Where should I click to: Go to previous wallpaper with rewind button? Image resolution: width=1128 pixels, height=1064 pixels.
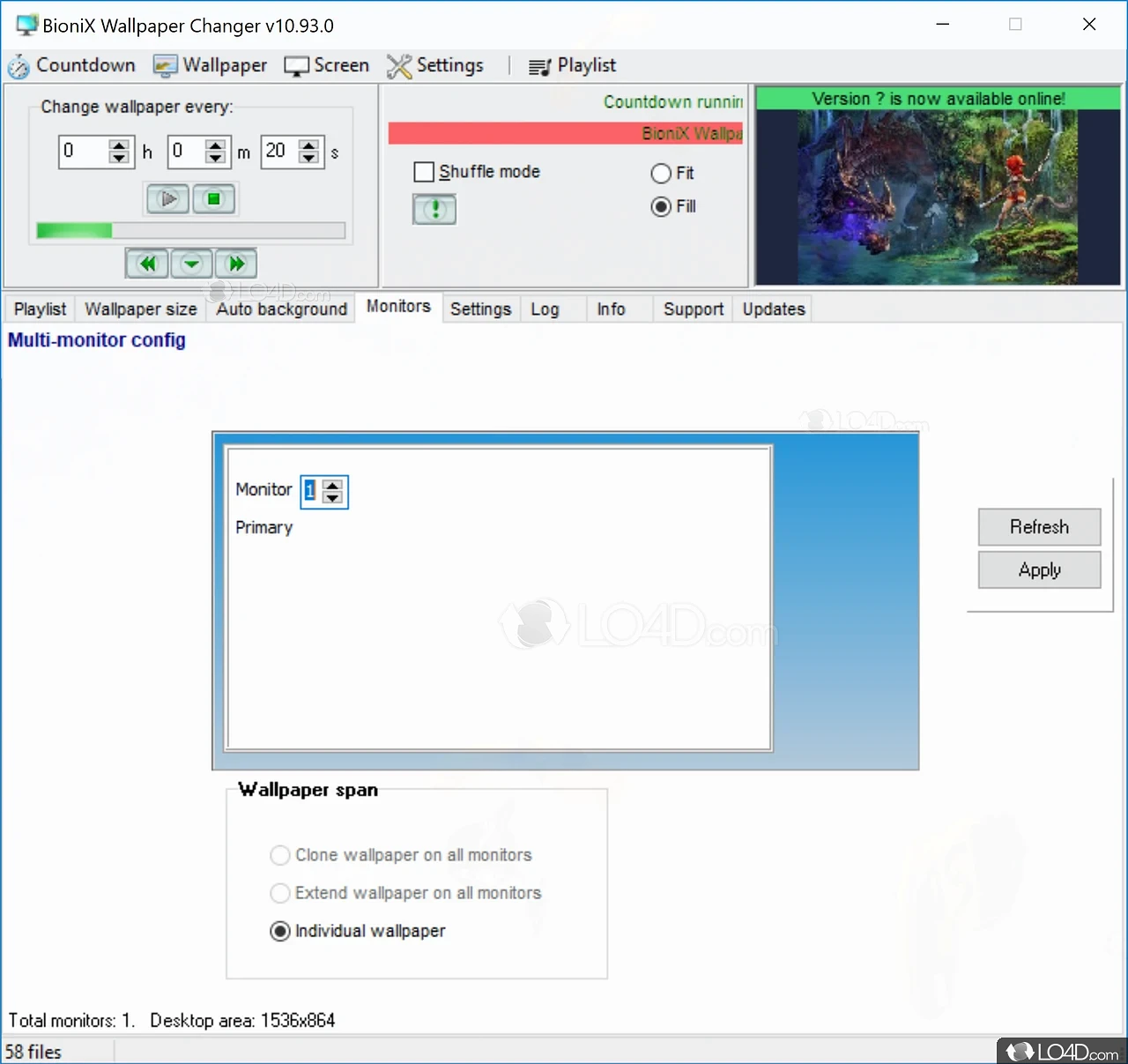146,264
